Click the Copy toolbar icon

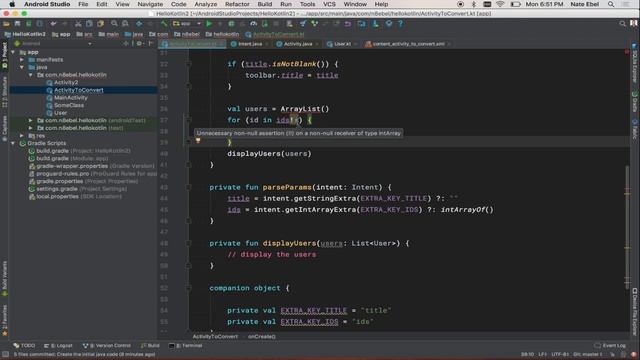click(89, 24)
